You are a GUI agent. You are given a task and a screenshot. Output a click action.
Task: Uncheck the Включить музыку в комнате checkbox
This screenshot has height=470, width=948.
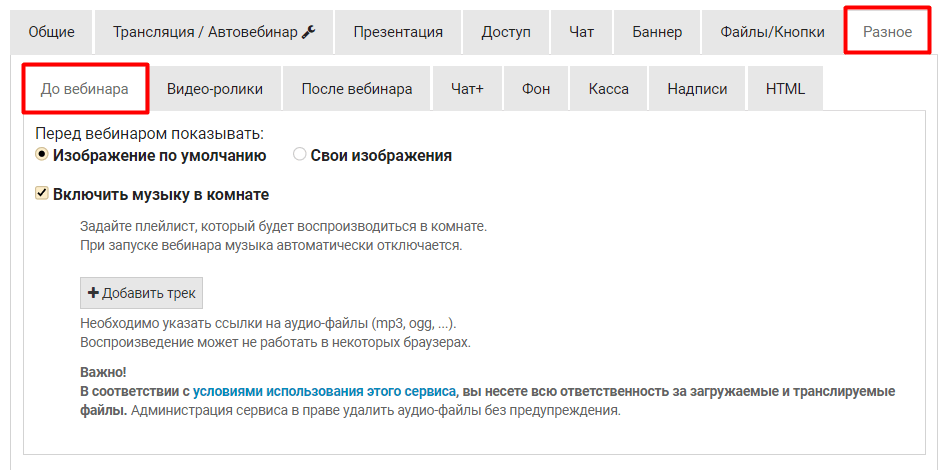coord(42,194)
